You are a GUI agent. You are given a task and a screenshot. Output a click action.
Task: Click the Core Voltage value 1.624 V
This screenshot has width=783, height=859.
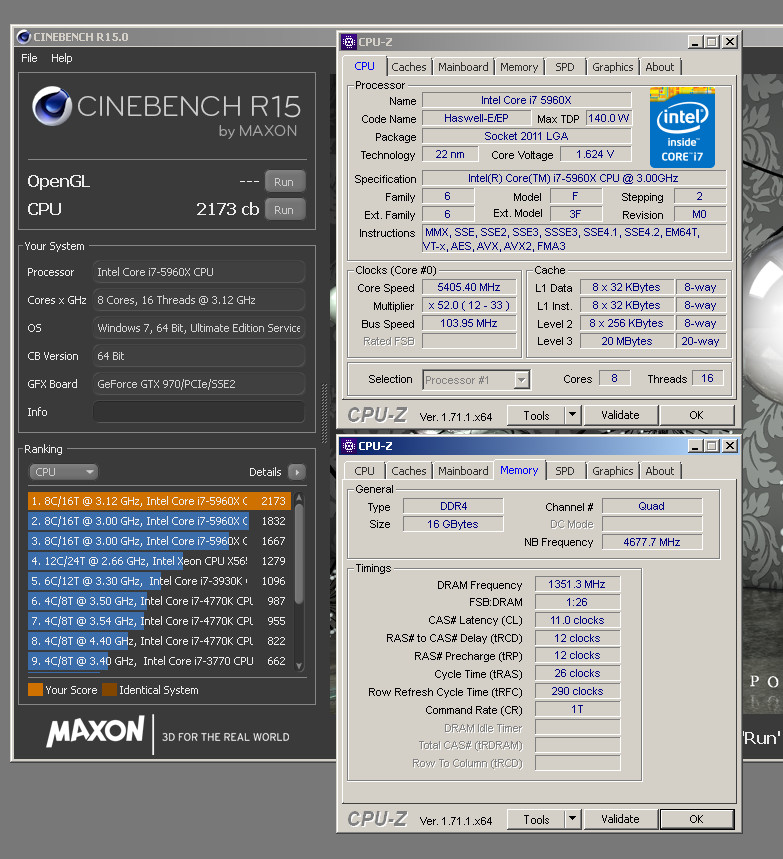pyautogui.click(x=595, y=154)
